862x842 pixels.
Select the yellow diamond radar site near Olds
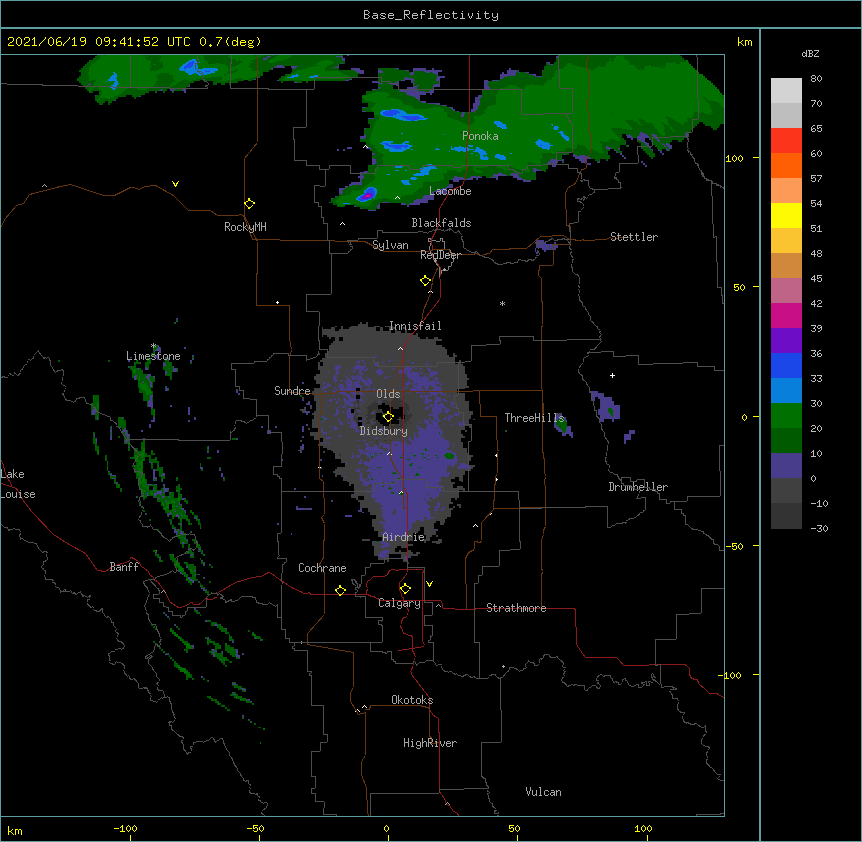tap(388, 417)
